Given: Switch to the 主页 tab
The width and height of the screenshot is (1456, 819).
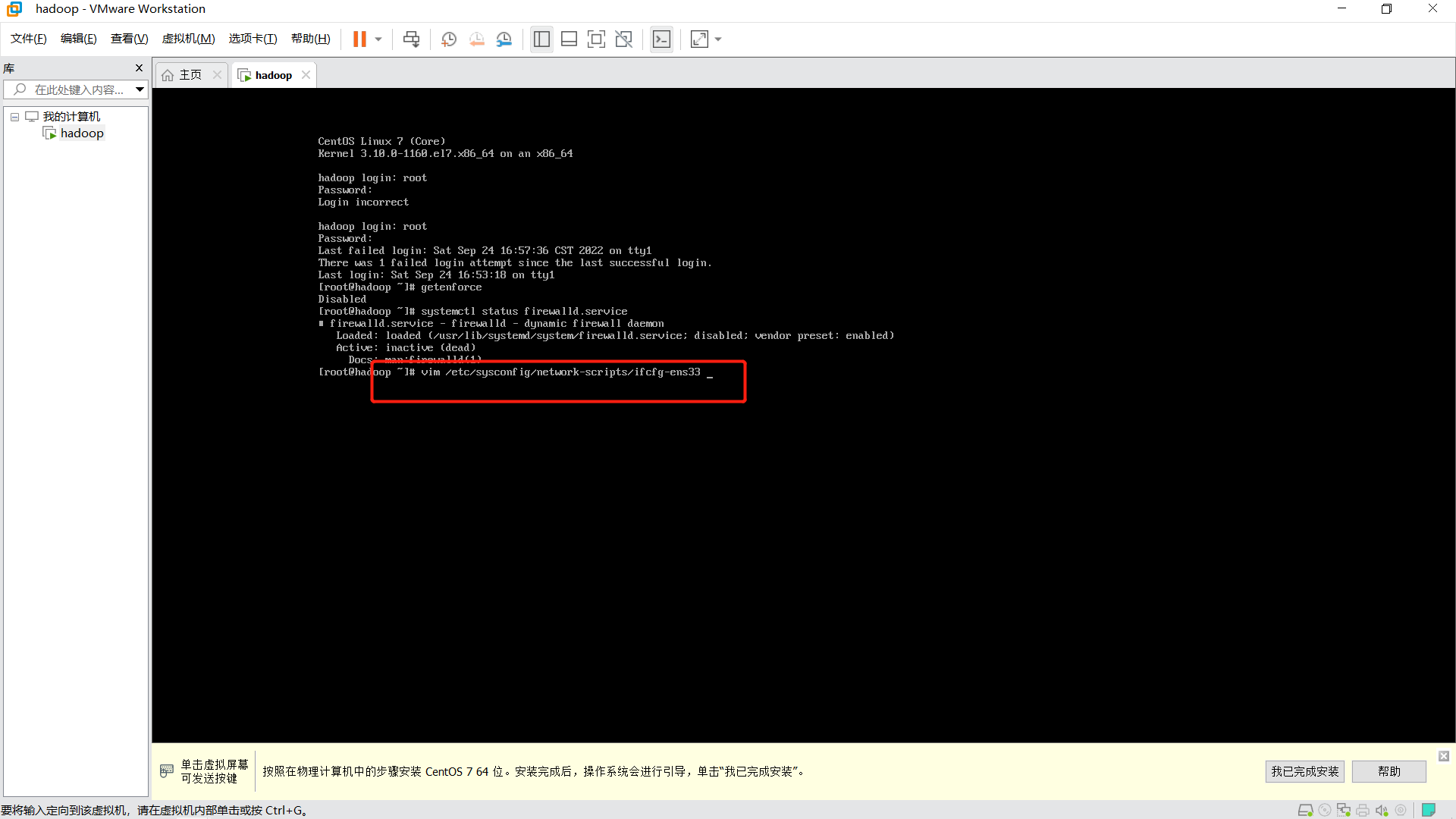Looking at the screenshot, I should point(190,75).
